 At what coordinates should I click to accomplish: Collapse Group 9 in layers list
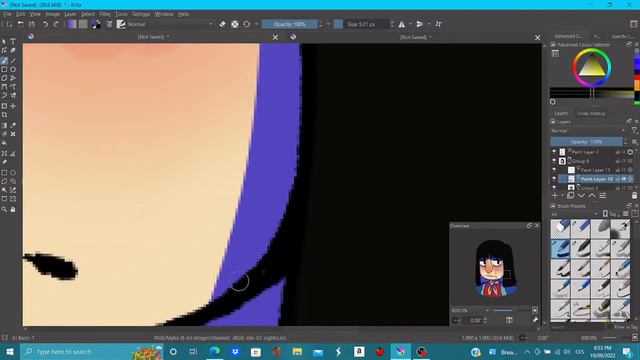(x=569, y=161)
